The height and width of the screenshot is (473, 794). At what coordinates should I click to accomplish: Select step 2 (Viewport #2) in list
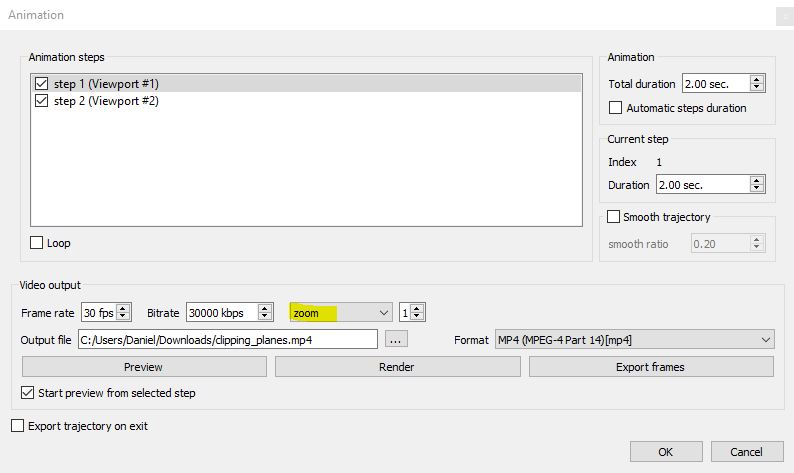pos(106,101)
